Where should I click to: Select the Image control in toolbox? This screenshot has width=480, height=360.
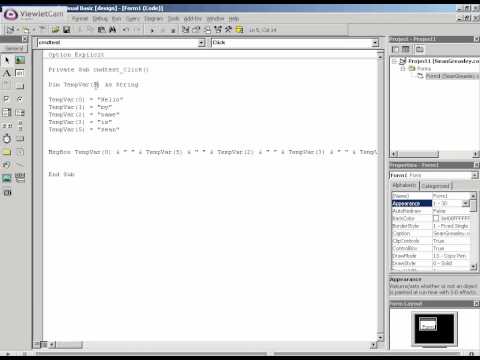pyautogui.click(x=6, y=178)
